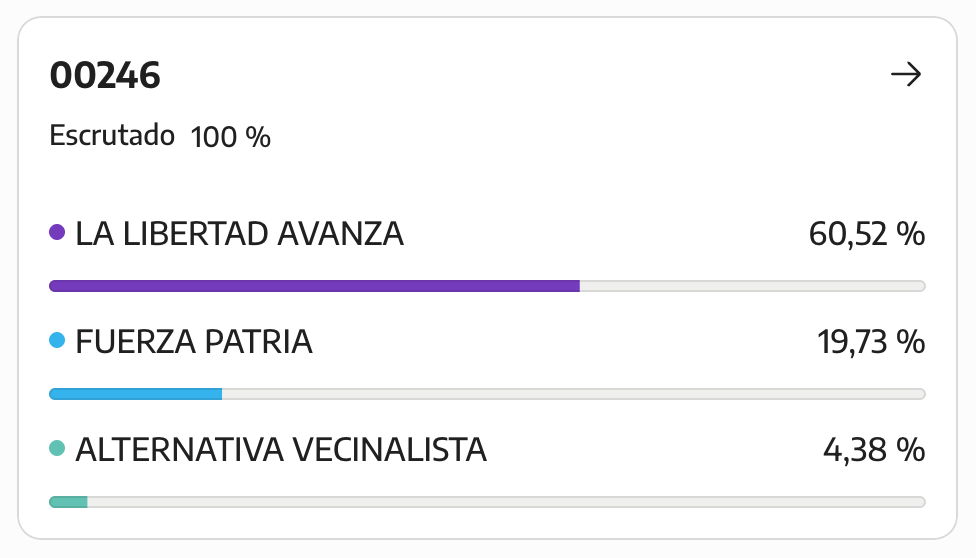Click the blue filled progress bar
Image resolution: width=976 pixels, height=558 pixels.
pos(136,394)
